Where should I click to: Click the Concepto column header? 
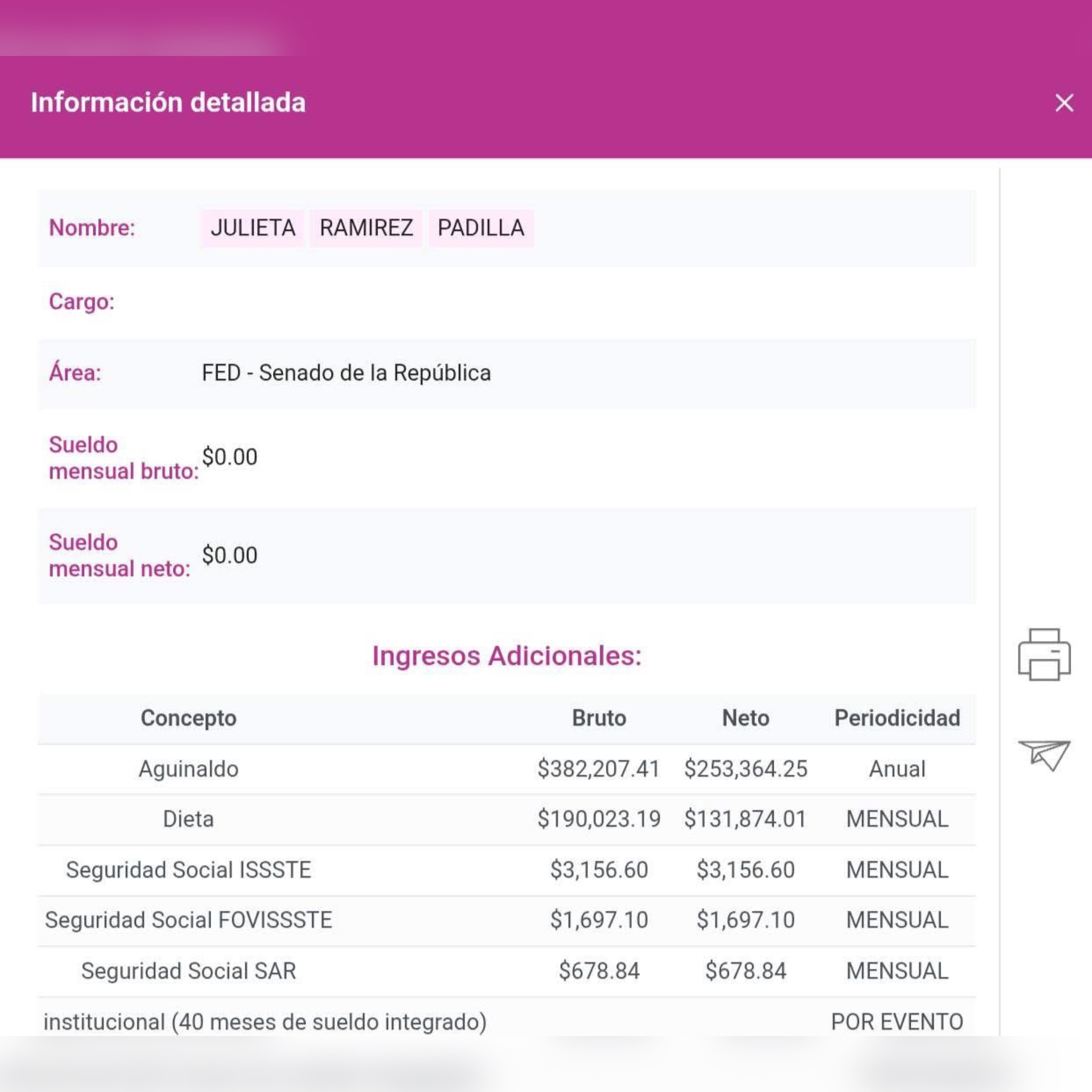(x=188, y=718)
